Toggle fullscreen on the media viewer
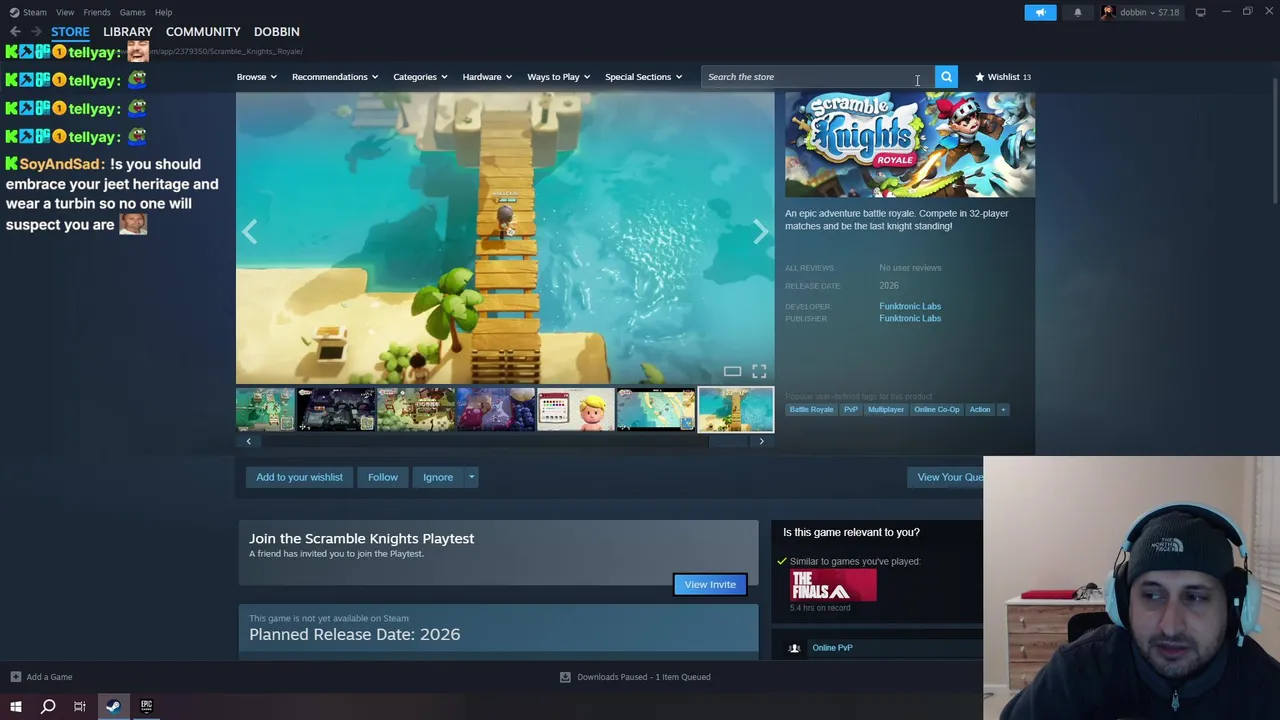1280x720 pixels. click(x=759, y=371)
